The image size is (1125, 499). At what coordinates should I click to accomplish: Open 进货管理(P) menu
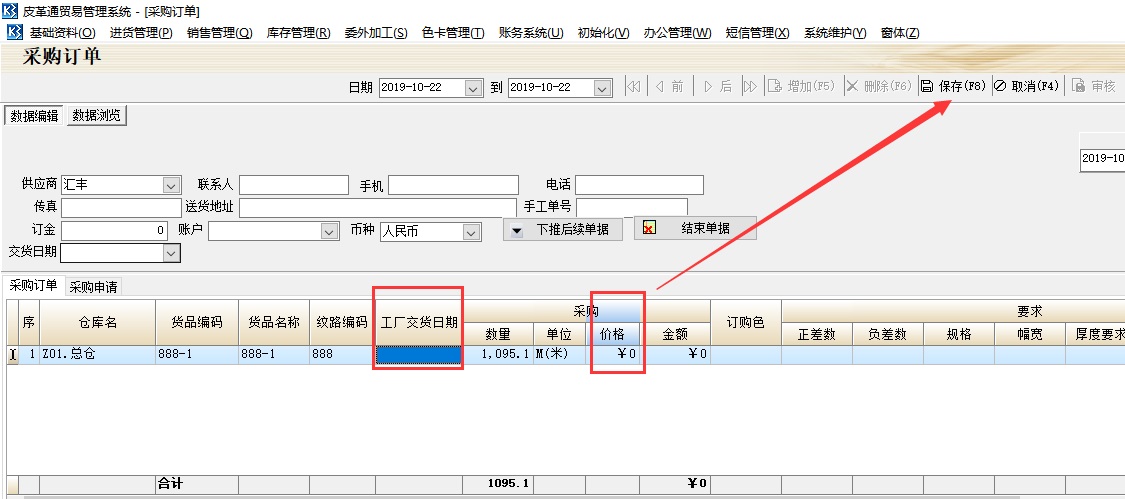point(141,33)
